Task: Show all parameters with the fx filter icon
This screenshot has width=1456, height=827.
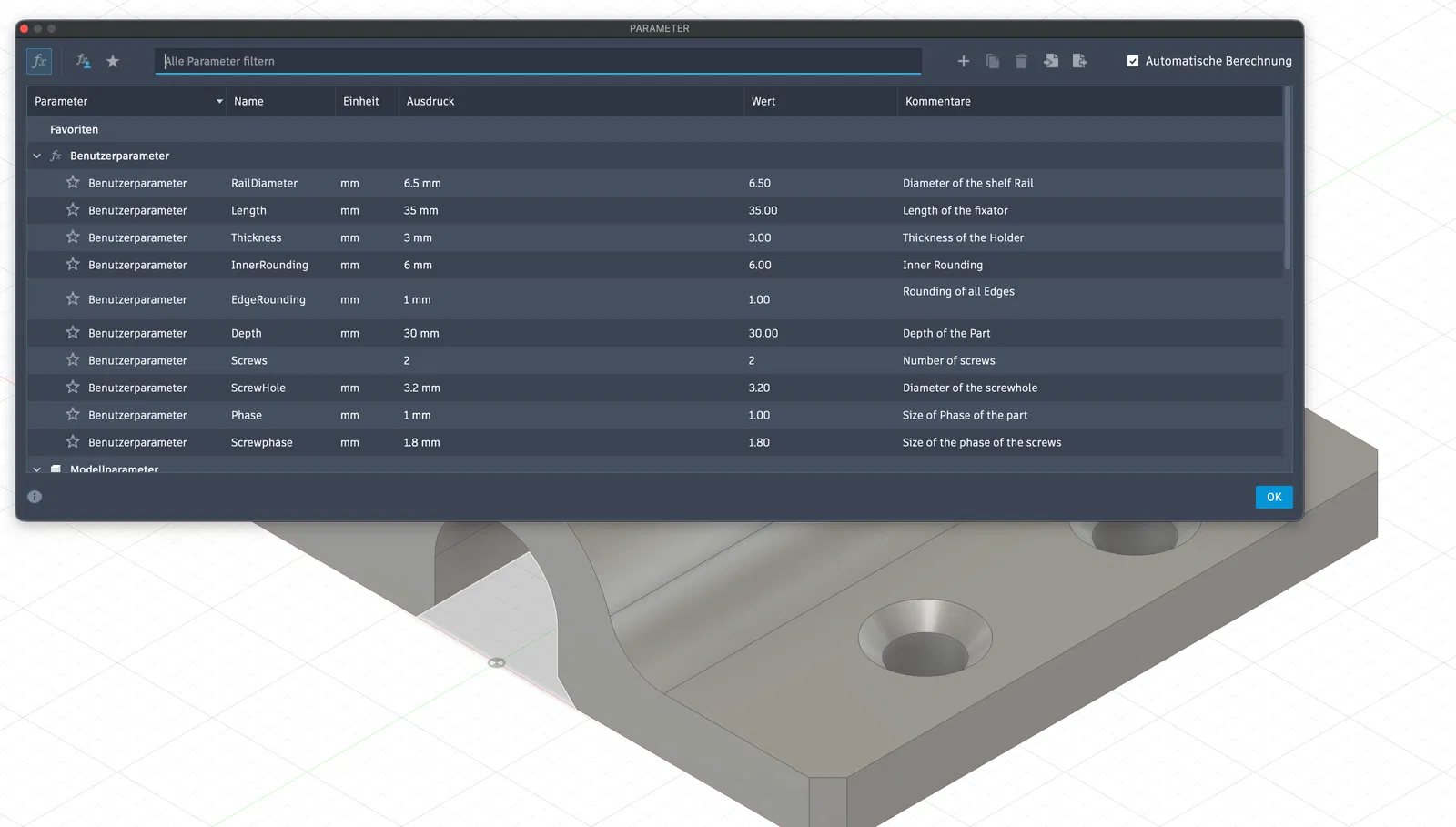Action: click(39, 61)
